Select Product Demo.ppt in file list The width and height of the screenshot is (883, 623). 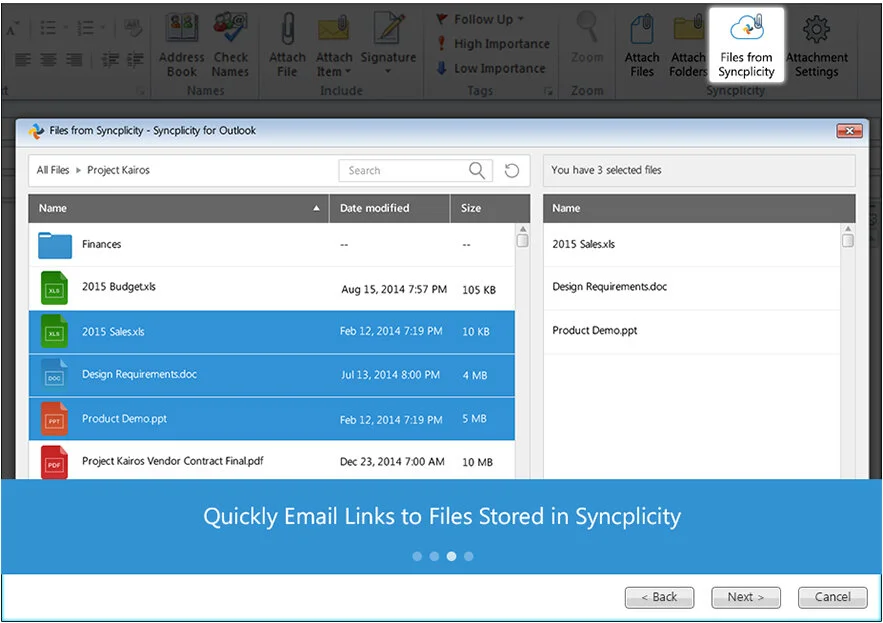click(271, 419)
